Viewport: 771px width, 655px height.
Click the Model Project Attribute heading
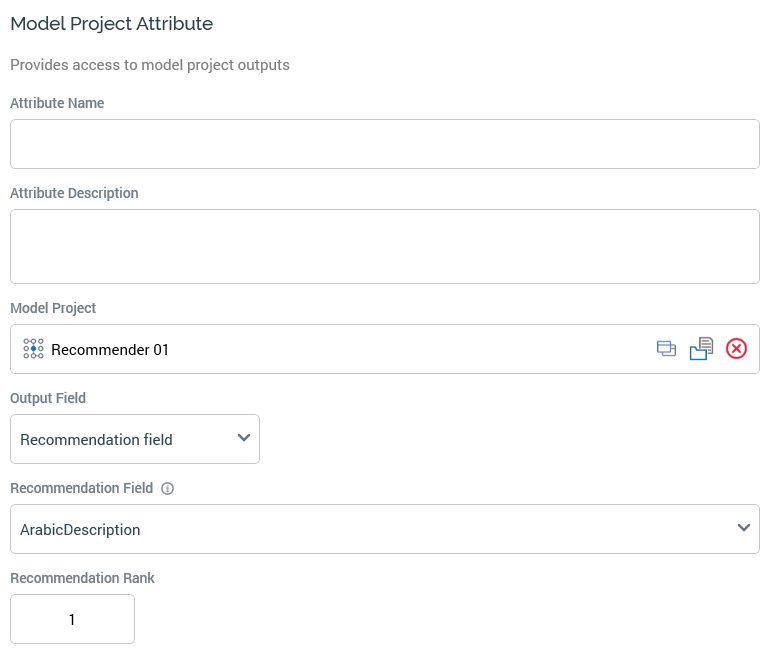point(111,23)
